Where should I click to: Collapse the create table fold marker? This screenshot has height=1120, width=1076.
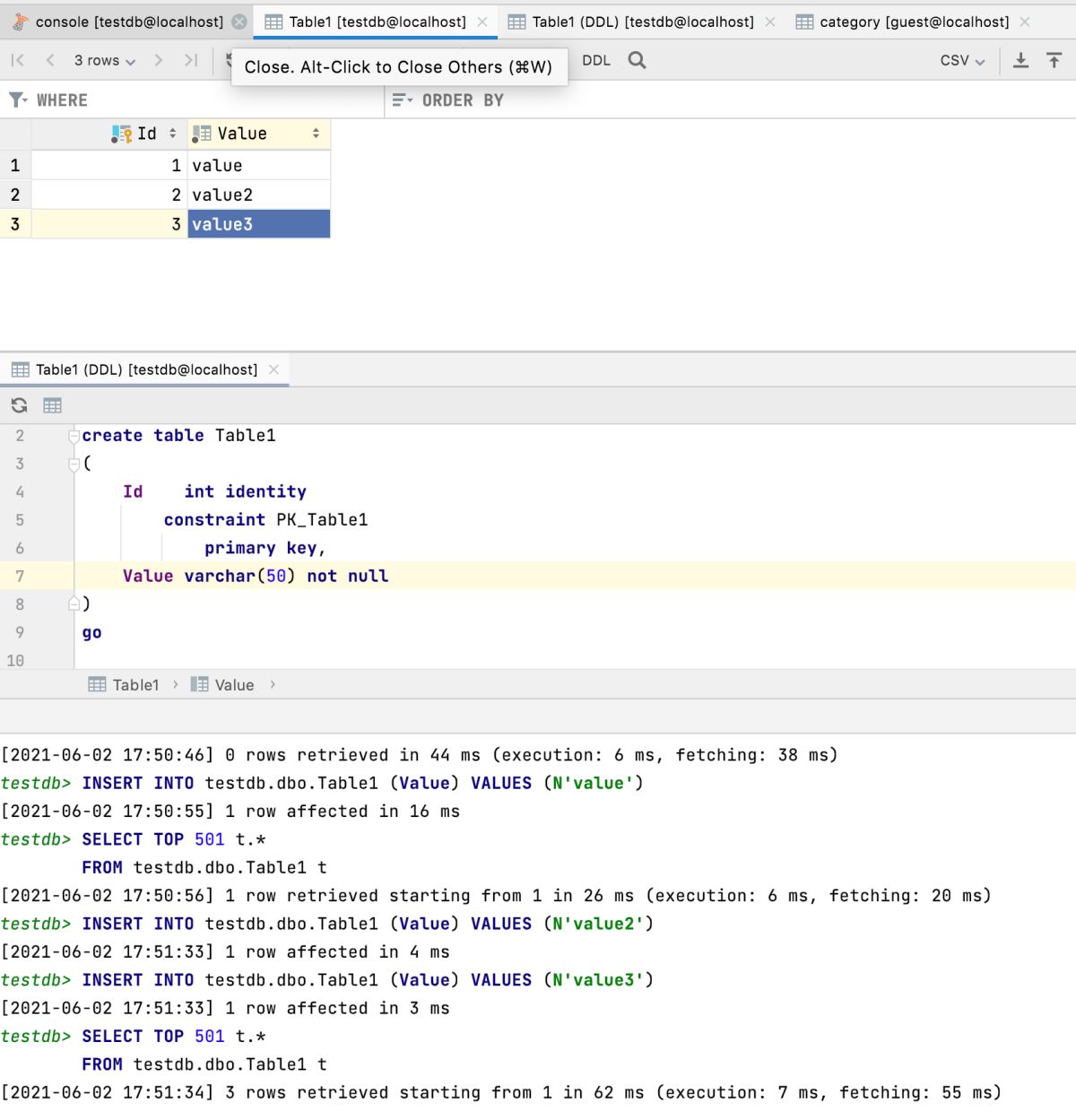pos(74,436)
